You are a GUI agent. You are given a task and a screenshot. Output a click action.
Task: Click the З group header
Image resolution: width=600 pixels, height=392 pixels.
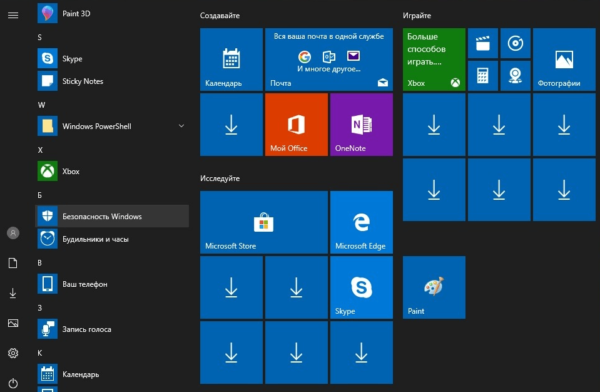tap(39, 308)
